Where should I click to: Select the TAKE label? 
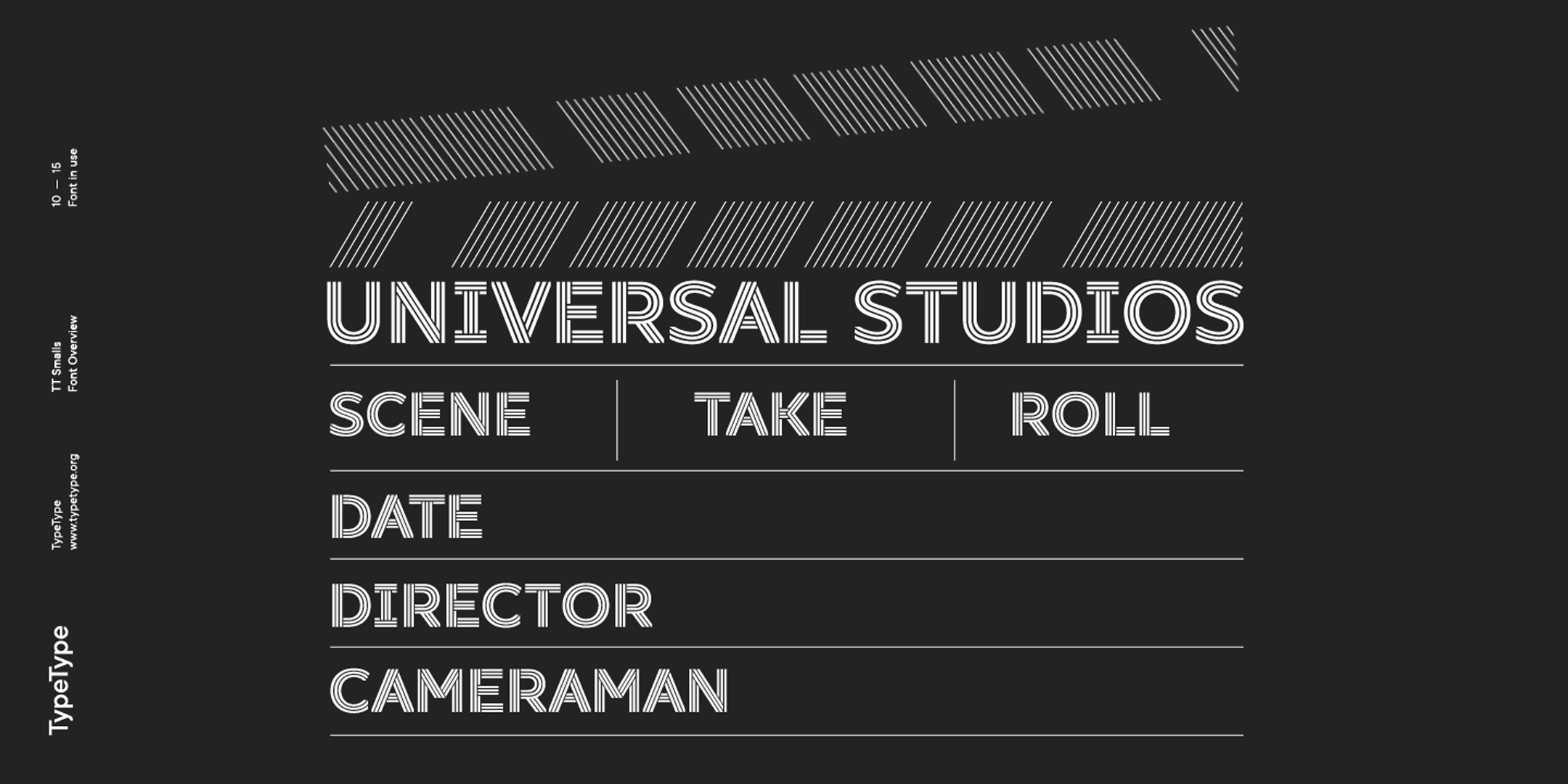[x=770, y=414]
